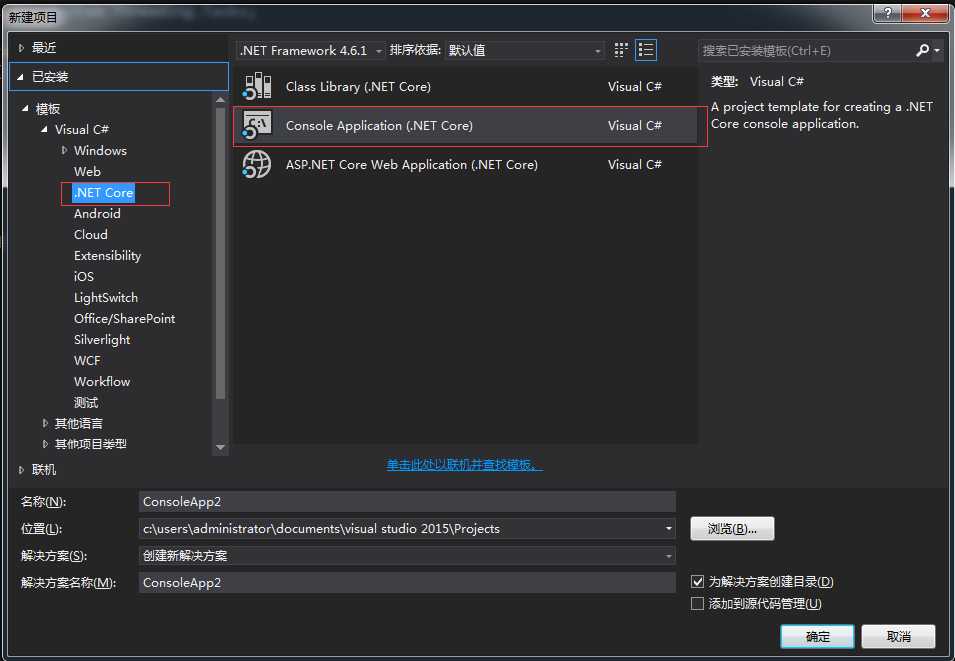Click the template tree scrollbar up arrow
The width and height of the screenshot is (955, 661).
point(220,99)
